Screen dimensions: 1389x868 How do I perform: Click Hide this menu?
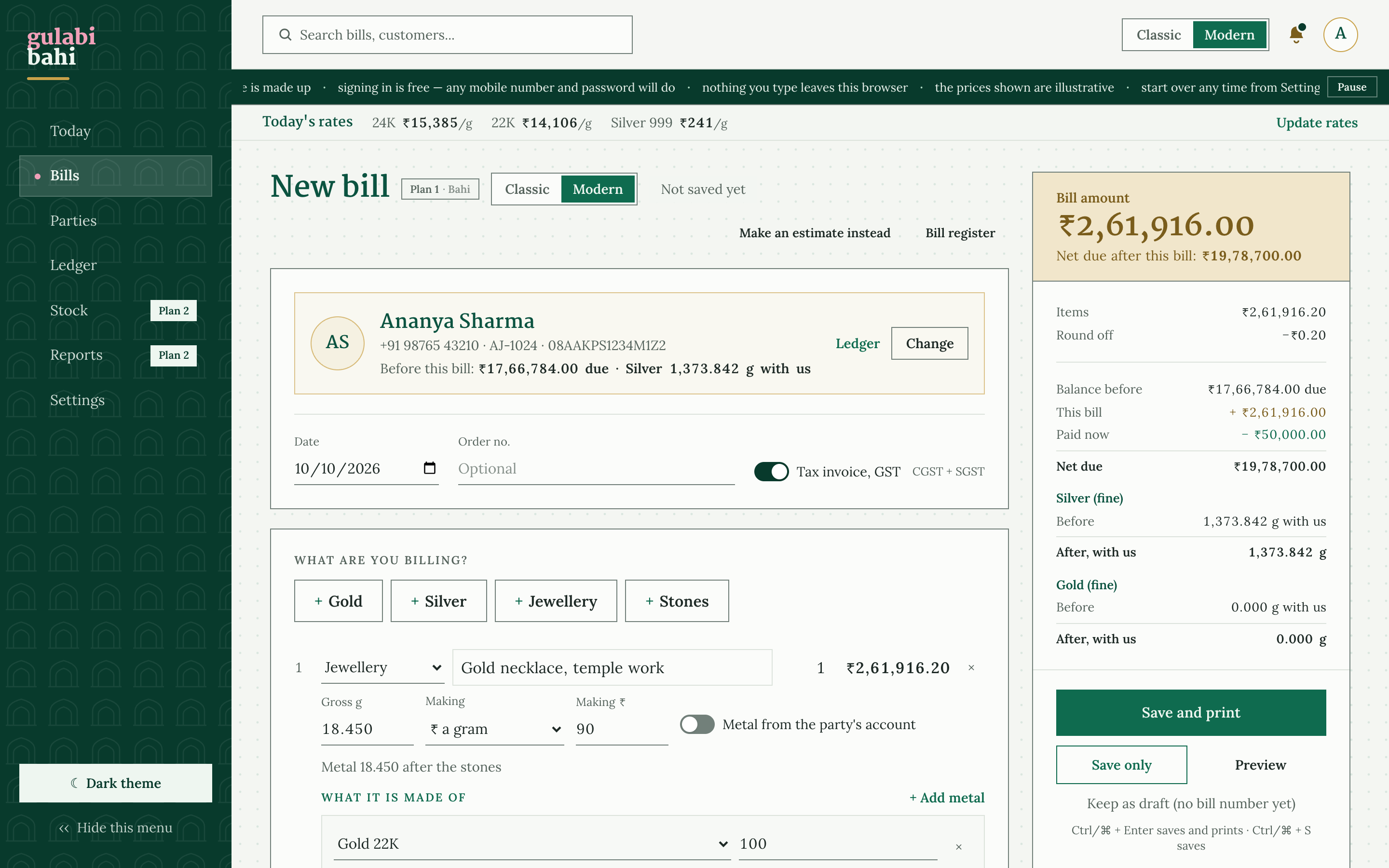[115, 828]
